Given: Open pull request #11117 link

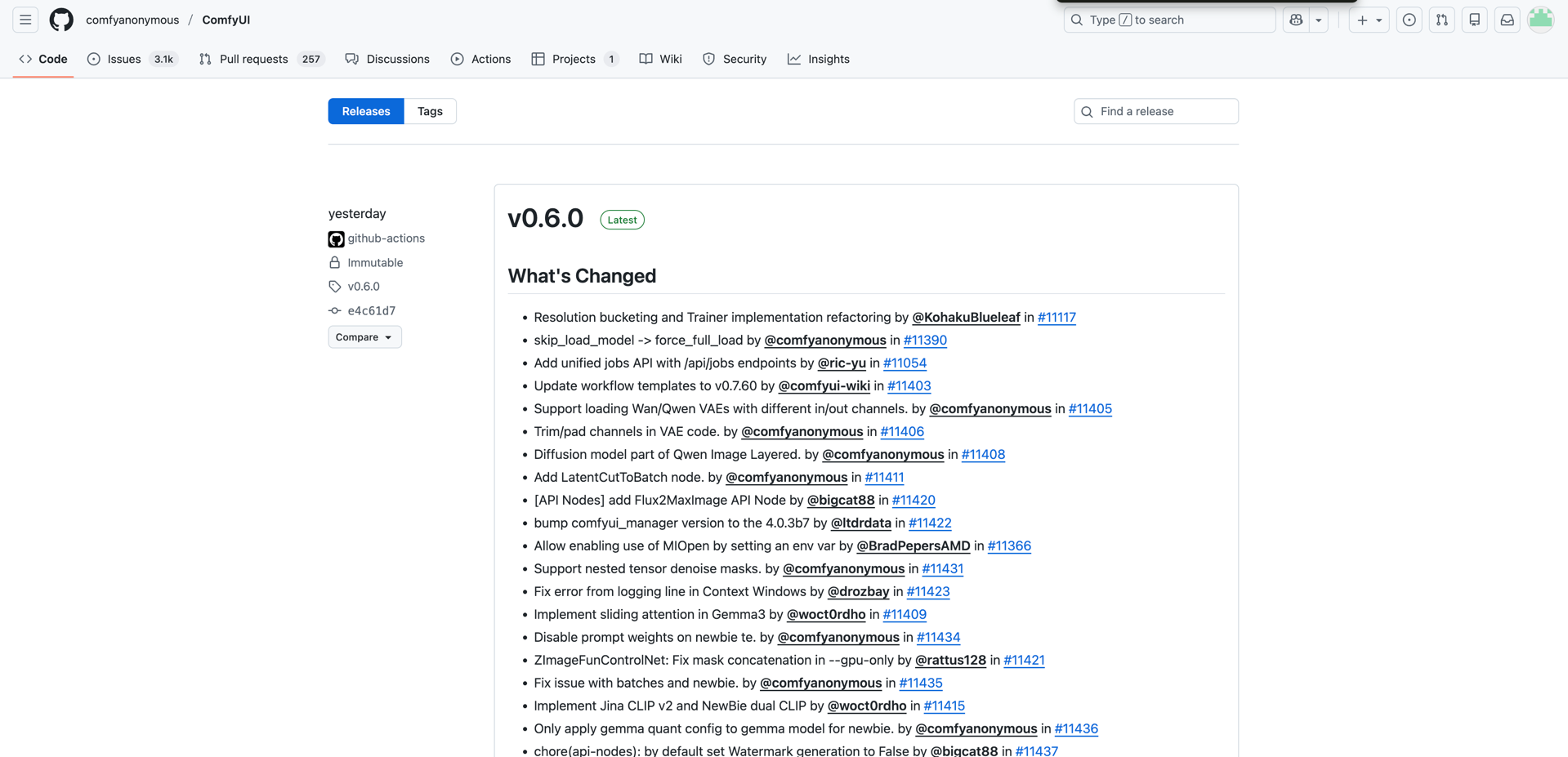Looking at the screenshot, I should click(1057, 317).
